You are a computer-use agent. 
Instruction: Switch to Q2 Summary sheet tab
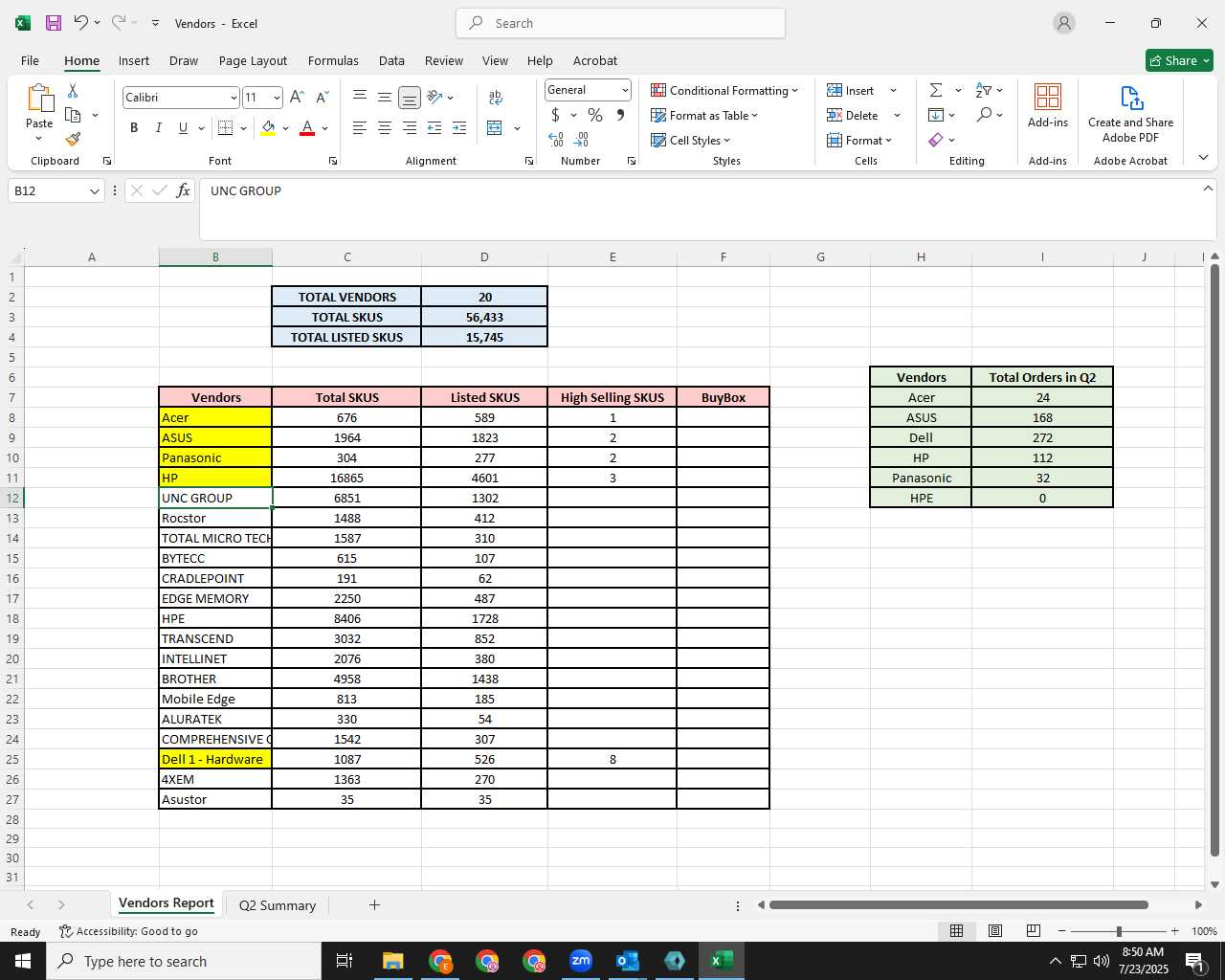[278, 905]
